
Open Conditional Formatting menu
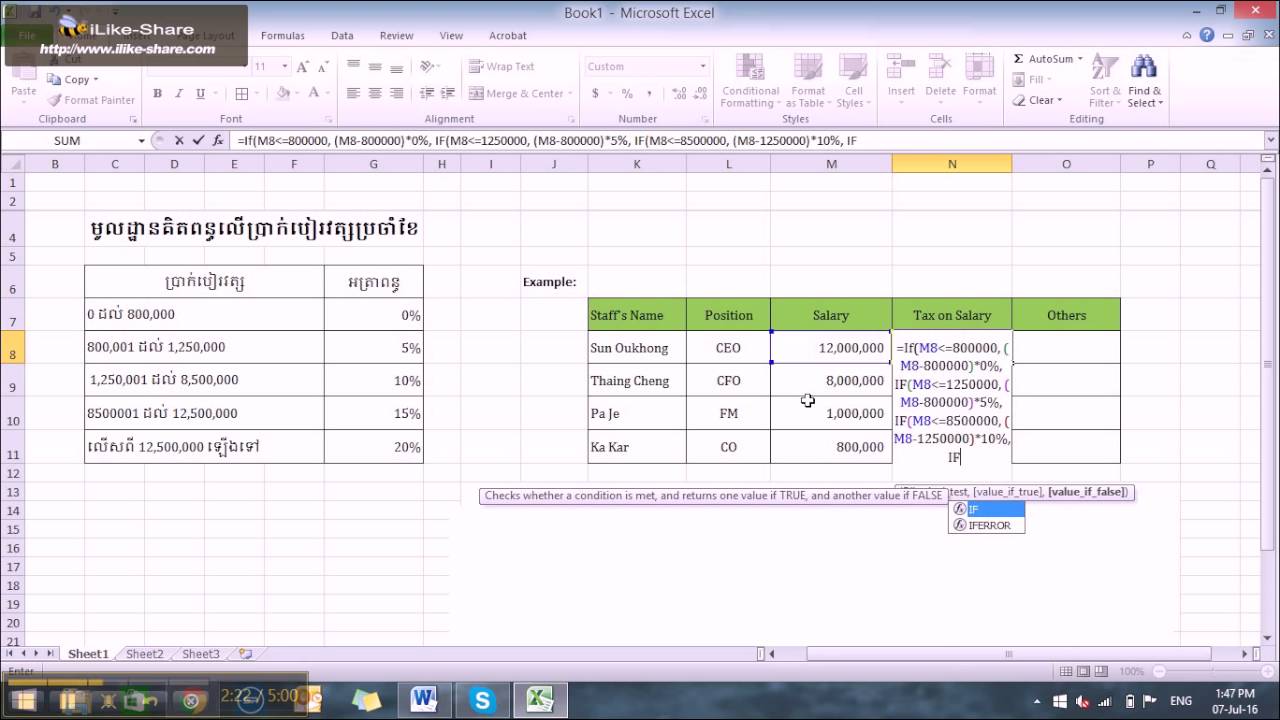click(x=750, y=81)
